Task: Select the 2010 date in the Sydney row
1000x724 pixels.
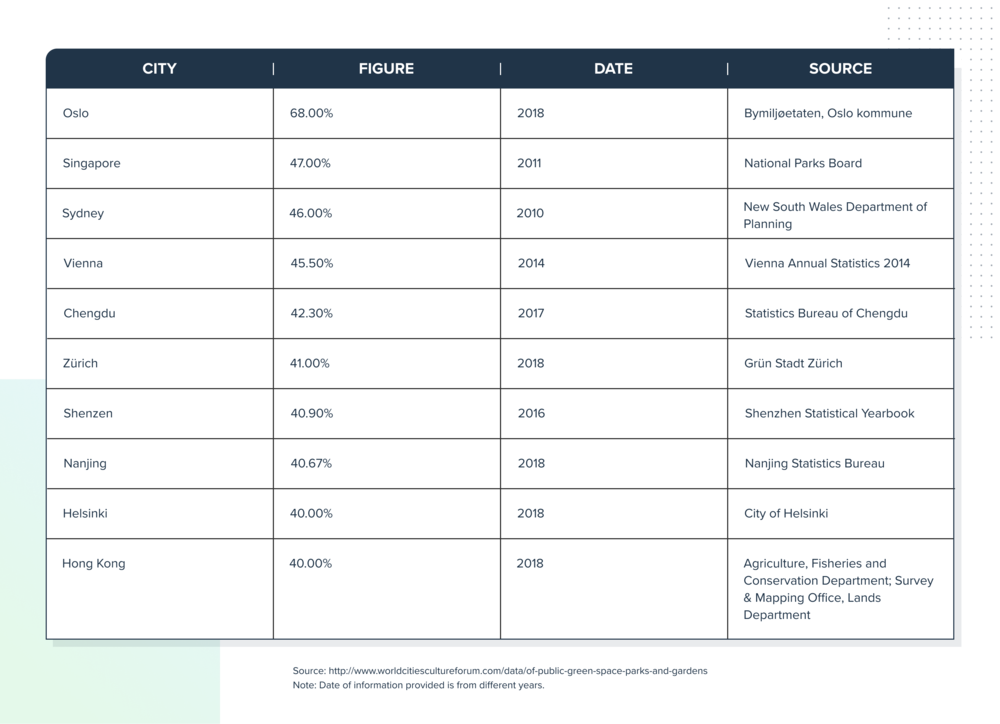Action: click(x=530, y=213)
